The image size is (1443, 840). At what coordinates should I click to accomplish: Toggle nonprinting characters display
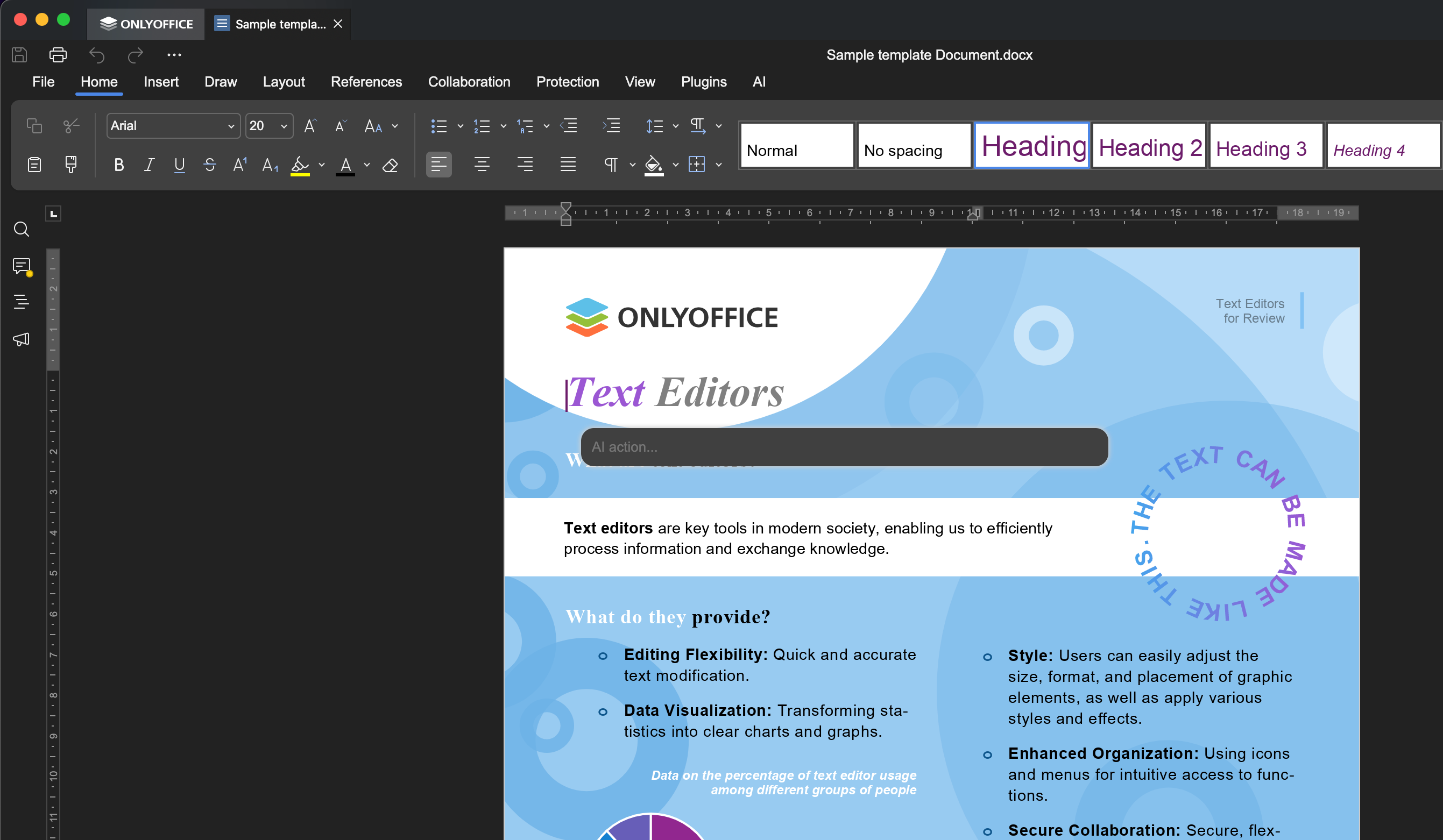[611, 165]
